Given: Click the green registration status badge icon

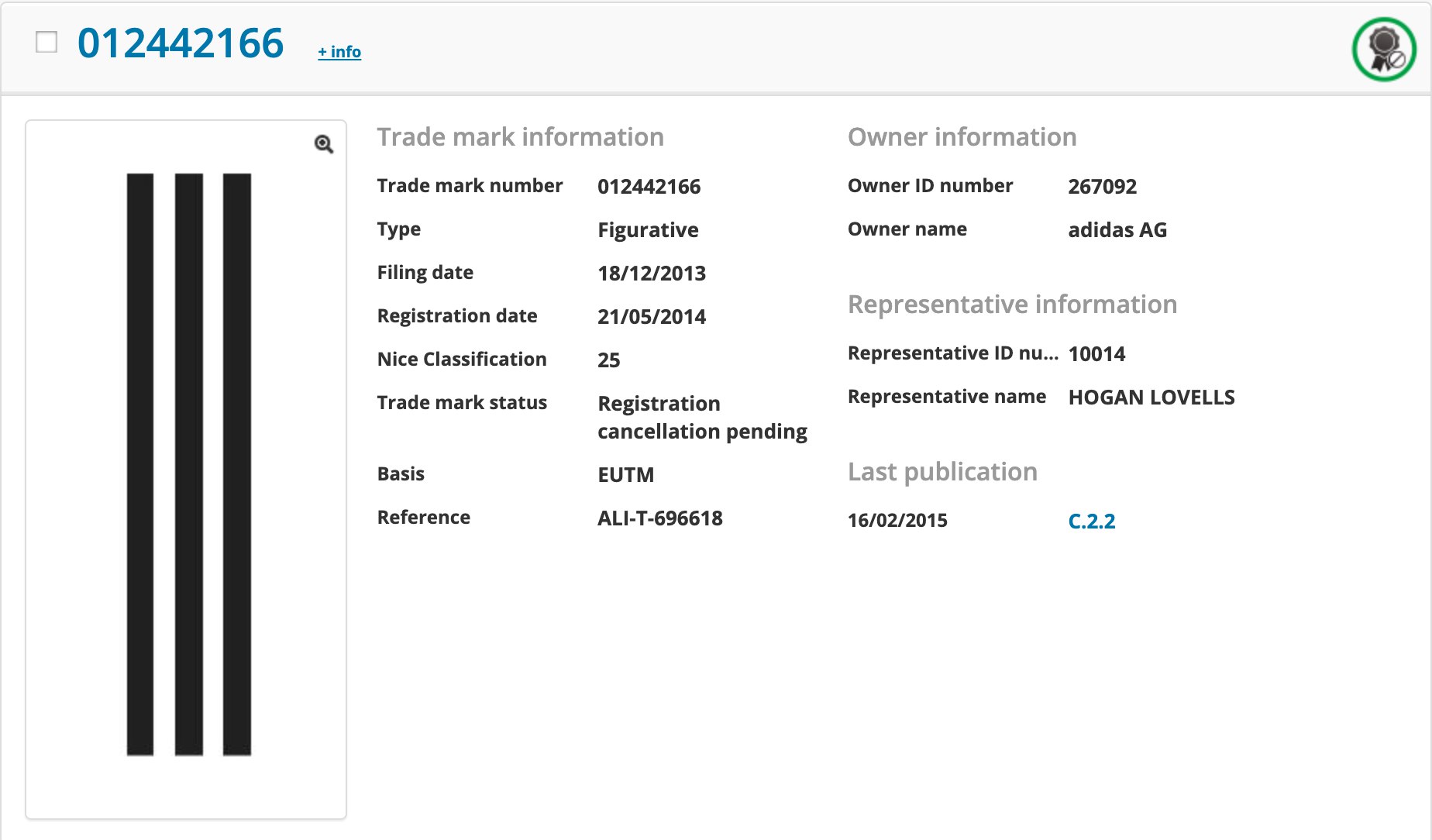Looking at the screenshot, I should coord(1384,49).
